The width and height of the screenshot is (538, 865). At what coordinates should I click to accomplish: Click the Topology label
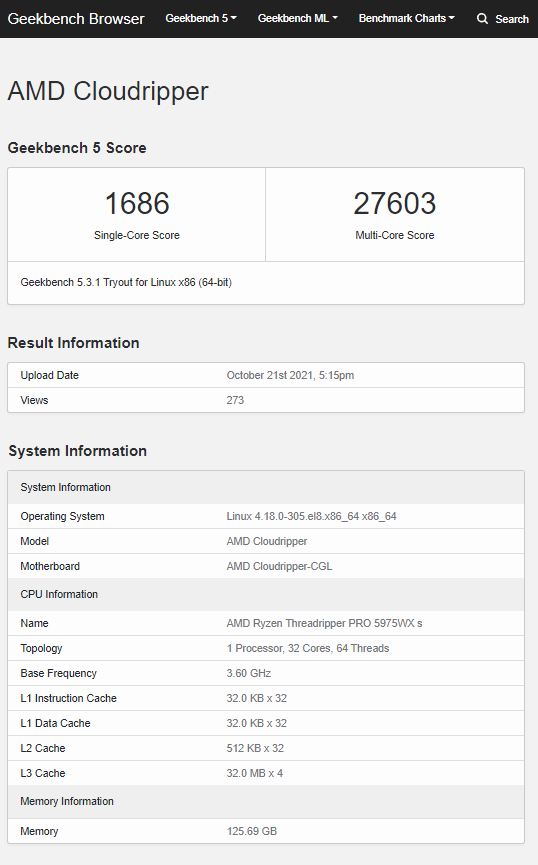point(41,648)
